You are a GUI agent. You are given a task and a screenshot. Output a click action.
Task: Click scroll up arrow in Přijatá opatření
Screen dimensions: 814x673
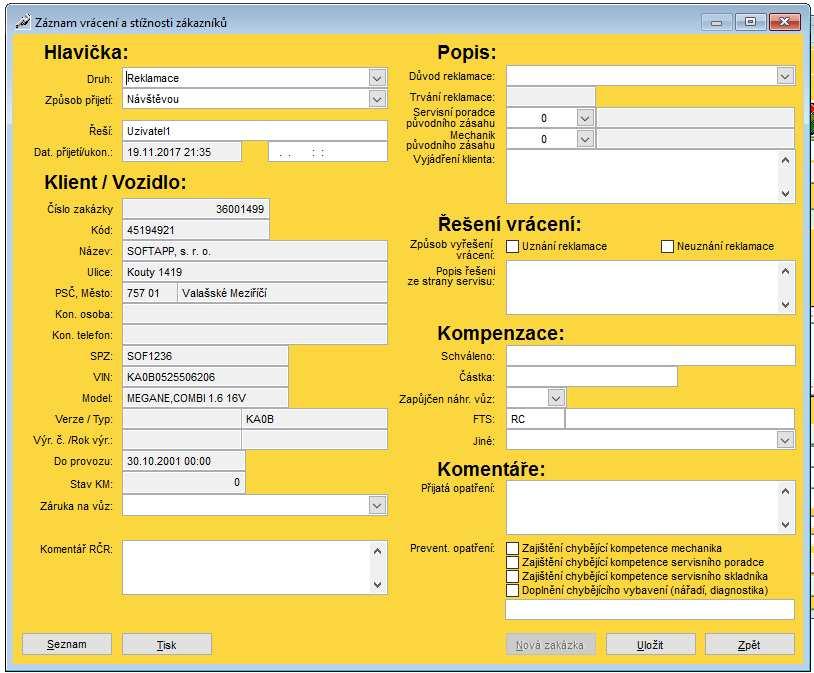coord(785,491)
